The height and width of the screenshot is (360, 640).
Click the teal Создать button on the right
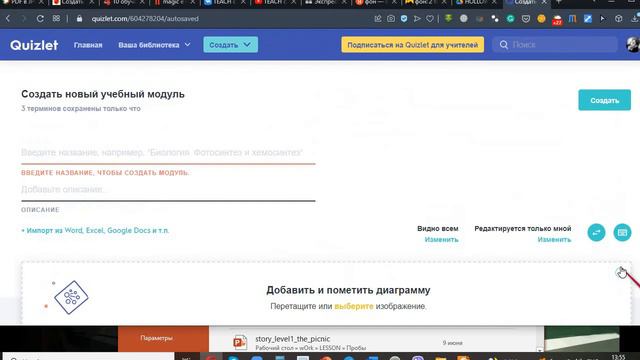(x=604, y=100)
